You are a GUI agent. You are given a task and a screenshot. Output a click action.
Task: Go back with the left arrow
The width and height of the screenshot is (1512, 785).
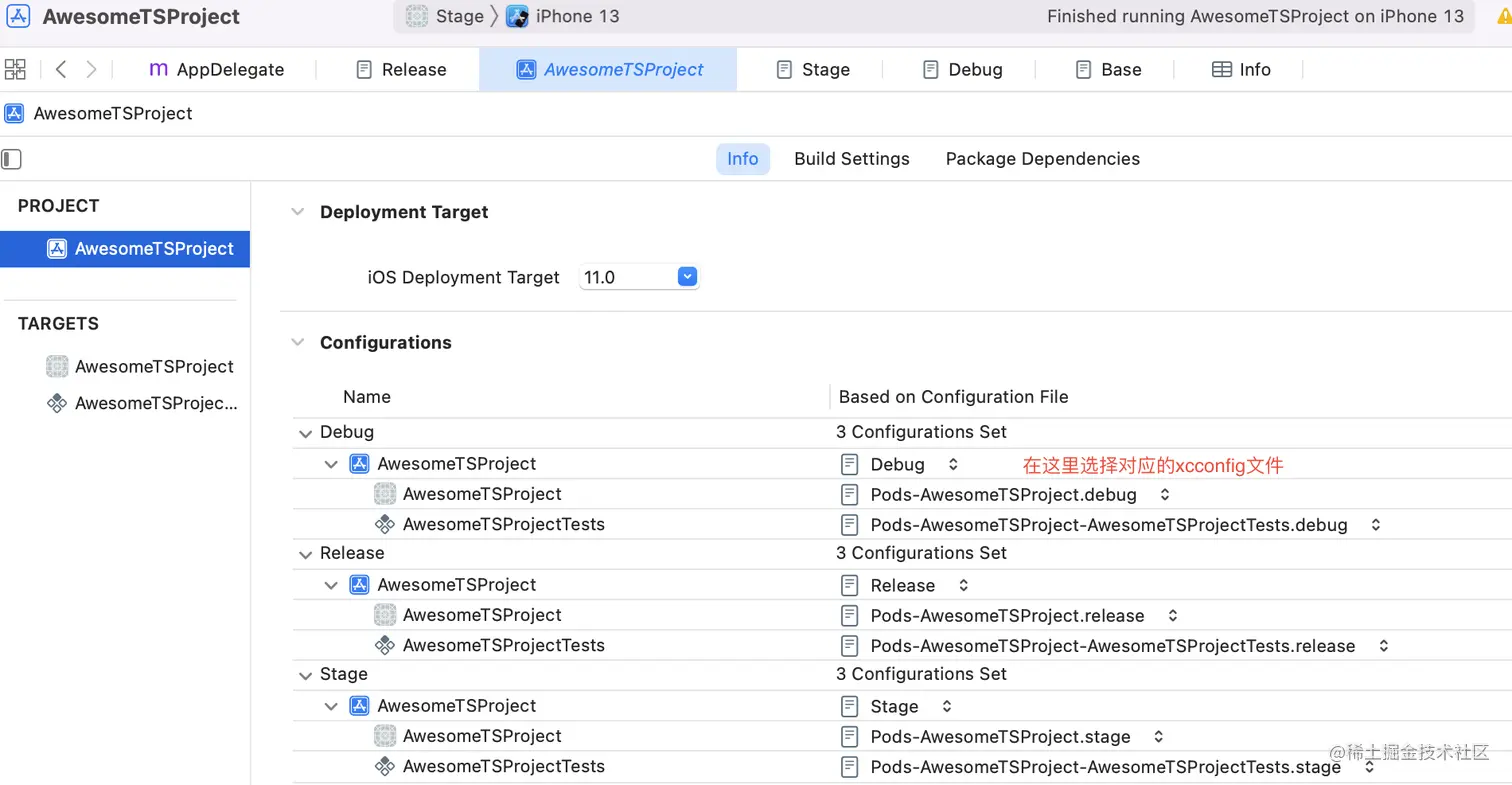(x=61, y=69)
